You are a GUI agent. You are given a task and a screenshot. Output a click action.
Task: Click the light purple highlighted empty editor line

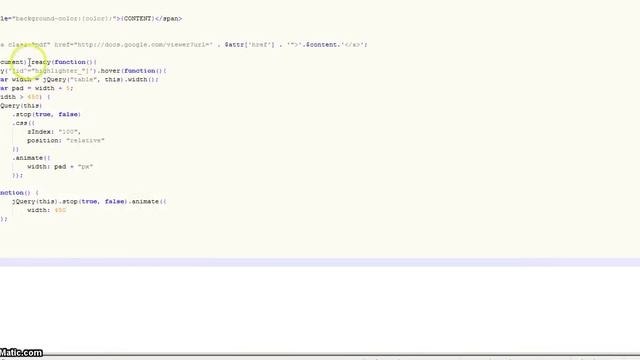(x=320, y=262)
